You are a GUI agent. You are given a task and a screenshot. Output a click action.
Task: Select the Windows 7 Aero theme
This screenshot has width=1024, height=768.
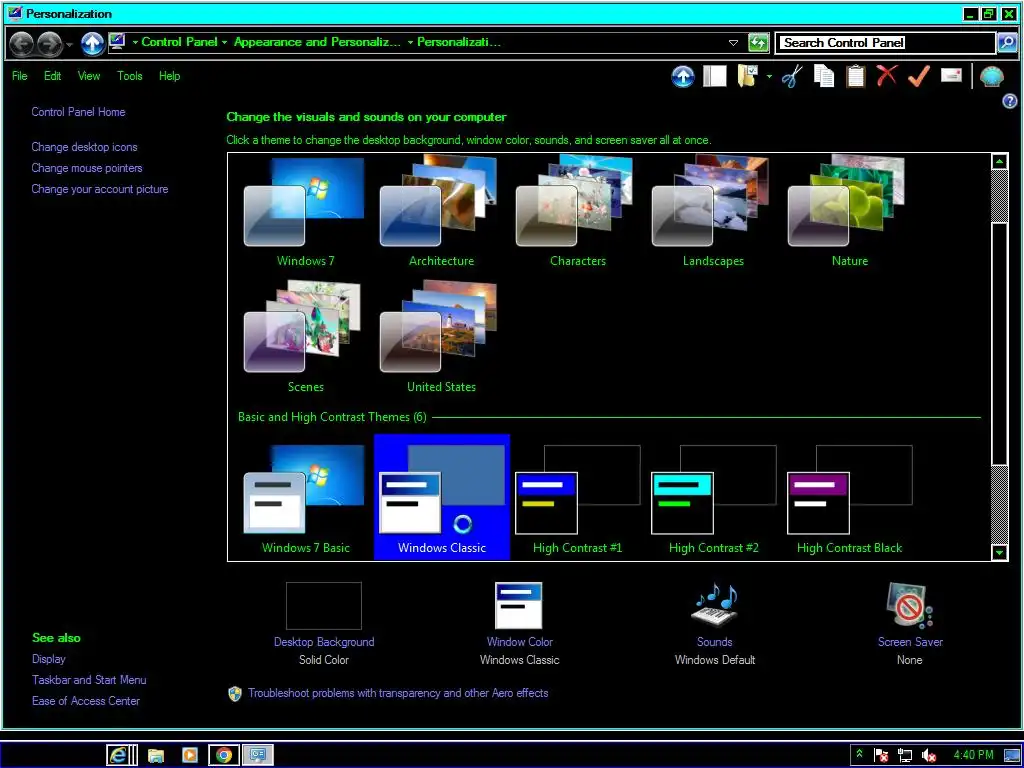[305, 212]
